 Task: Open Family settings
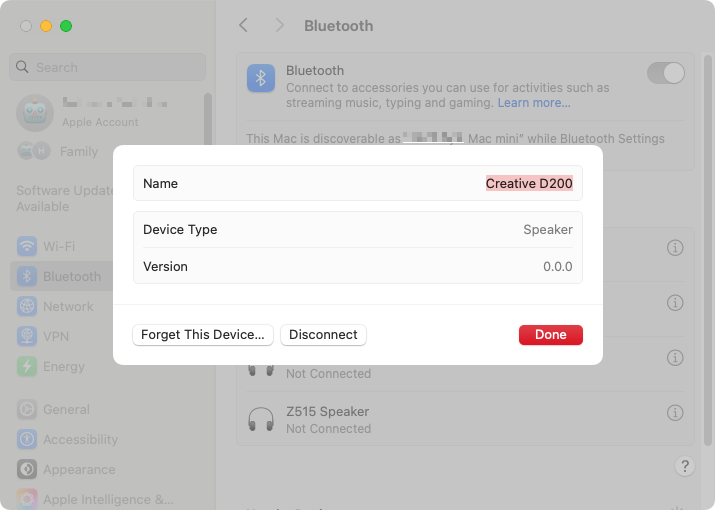[x=57, y=151]
